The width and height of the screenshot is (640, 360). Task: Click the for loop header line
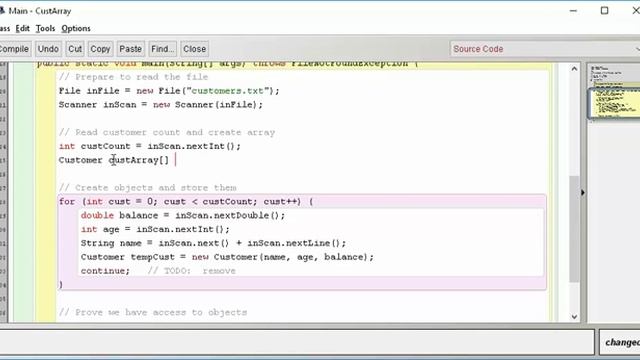pyautogui.click(x=186, y=202)
